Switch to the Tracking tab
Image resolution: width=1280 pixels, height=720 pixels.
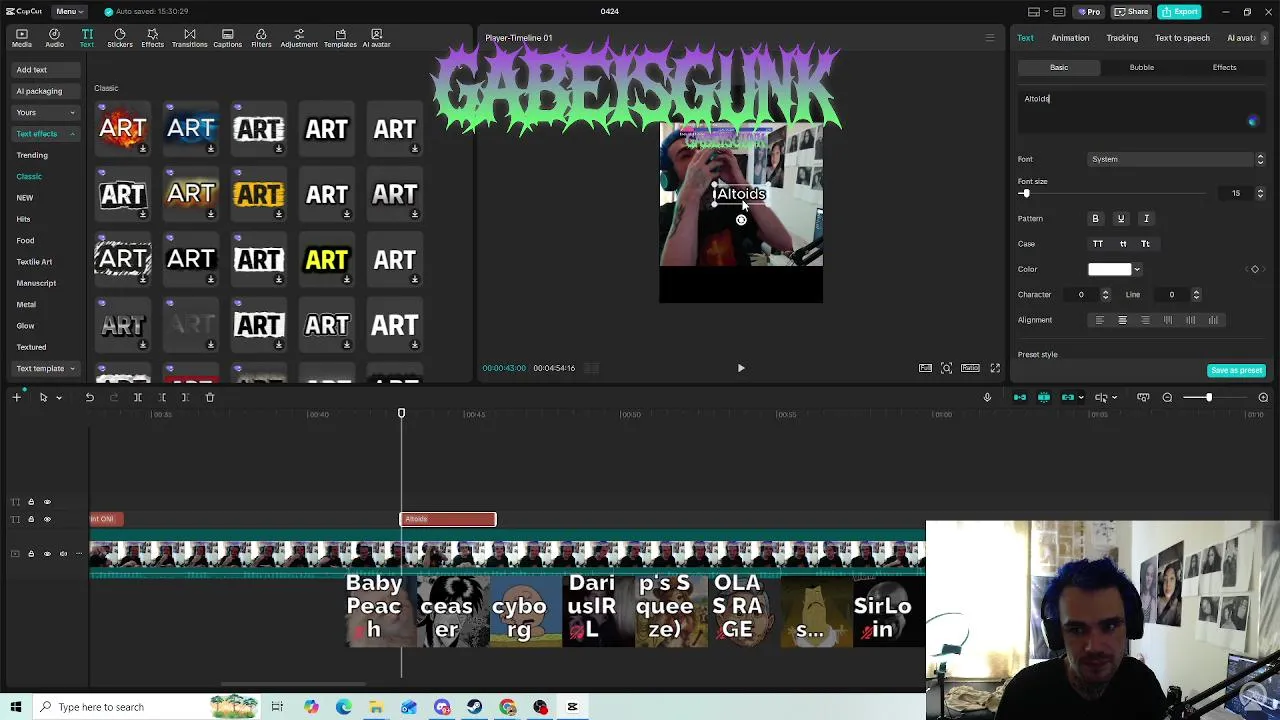pyautogui.click(x=1122, y=38)
